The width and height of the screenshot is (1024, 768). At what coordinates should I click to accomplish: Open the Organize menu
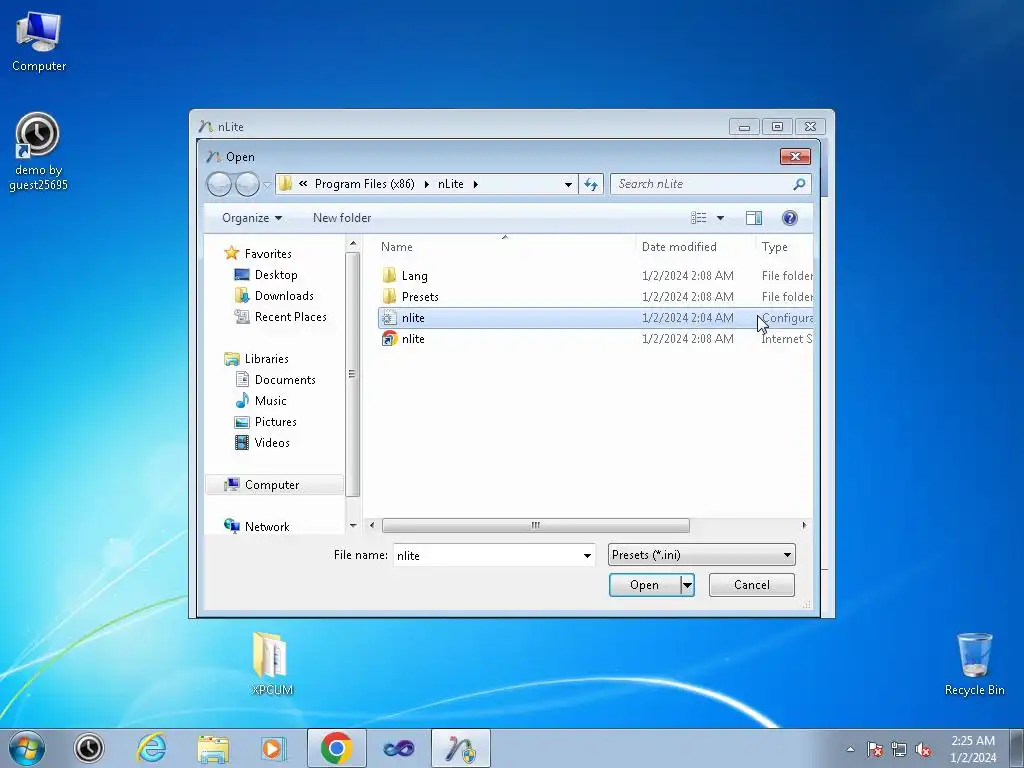[251, 218]
